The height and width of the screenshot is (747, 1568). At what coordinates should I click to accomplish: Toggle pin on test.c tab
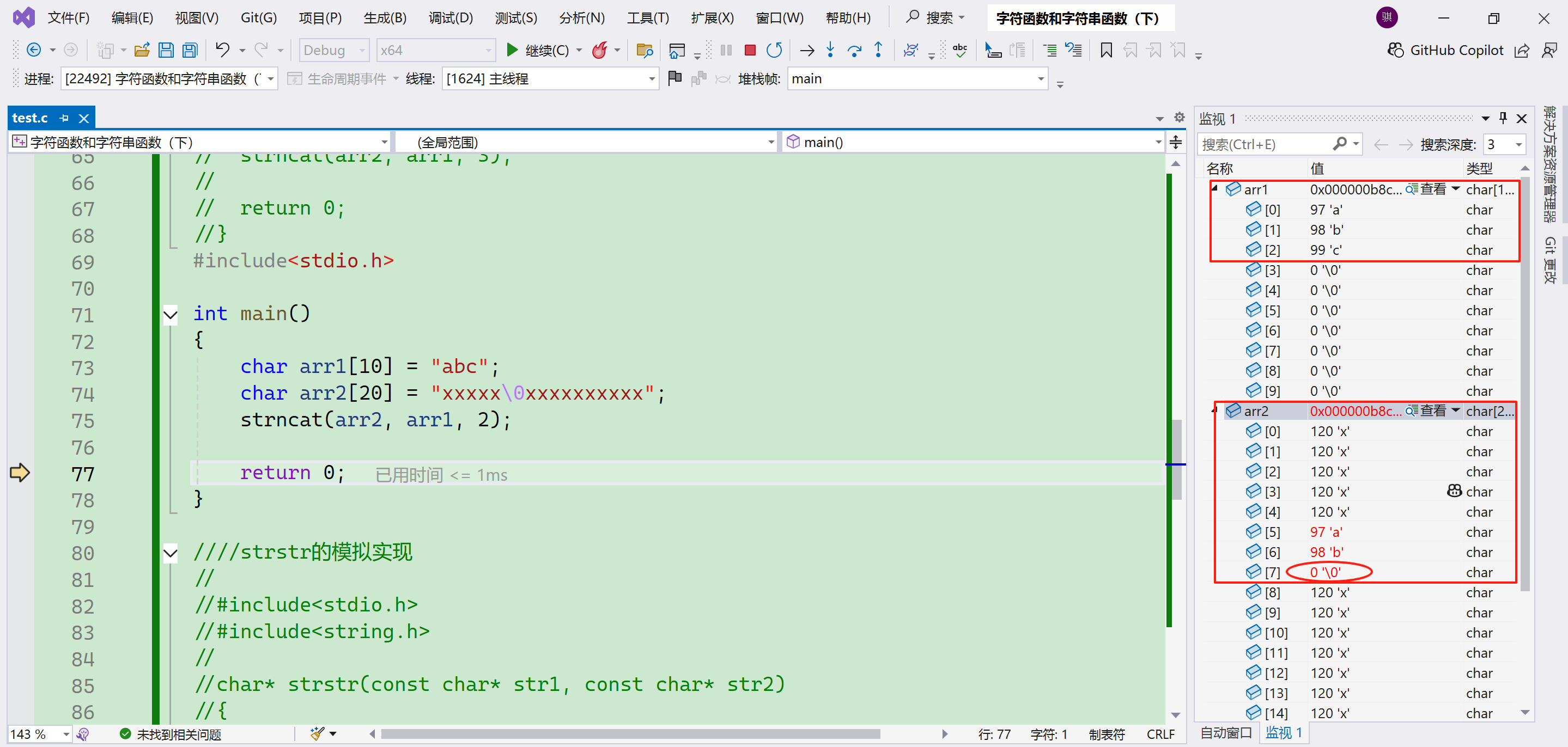pos(64,118)
